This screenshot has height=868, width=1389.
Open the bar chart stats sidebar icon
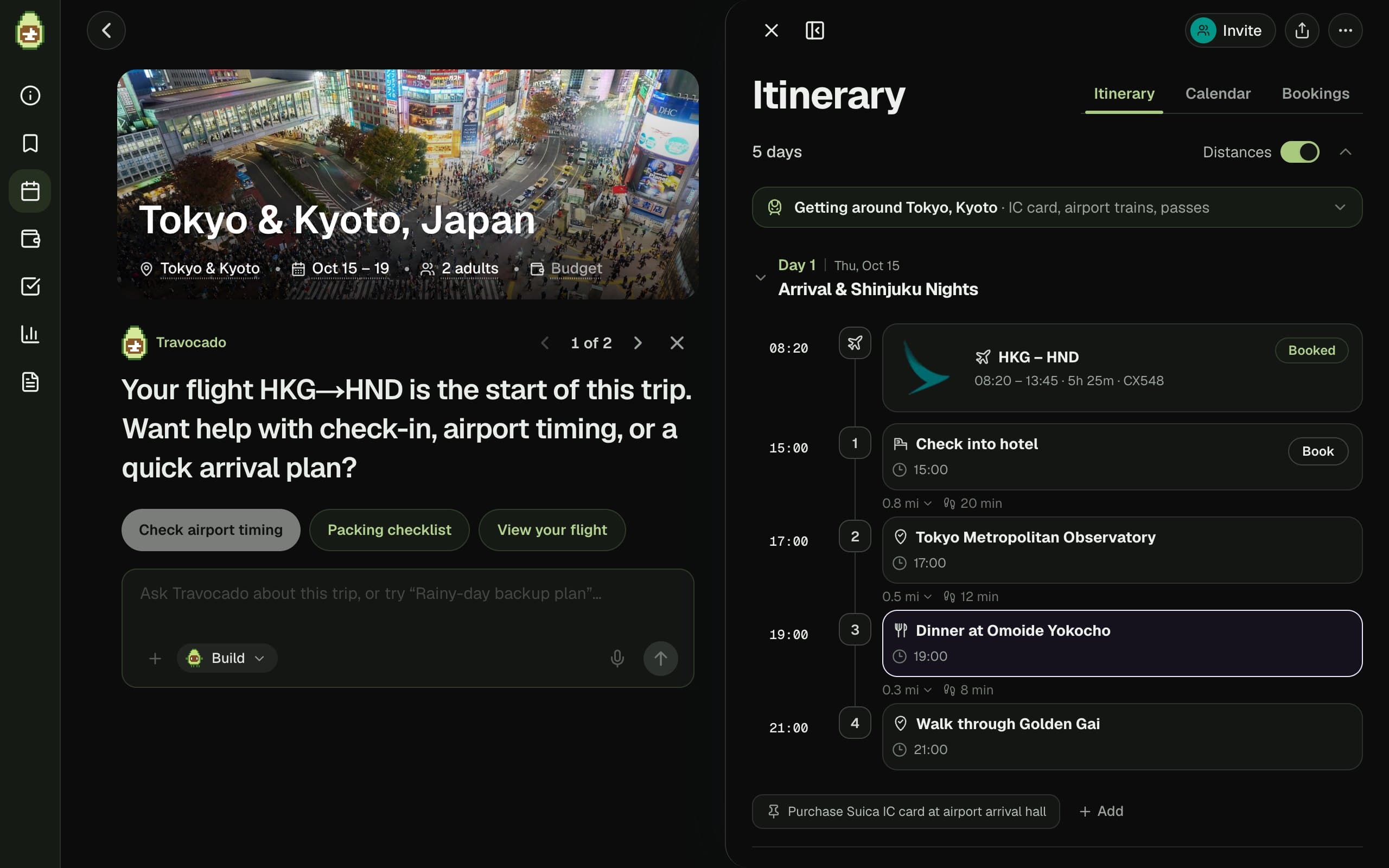tap(30, 334)
